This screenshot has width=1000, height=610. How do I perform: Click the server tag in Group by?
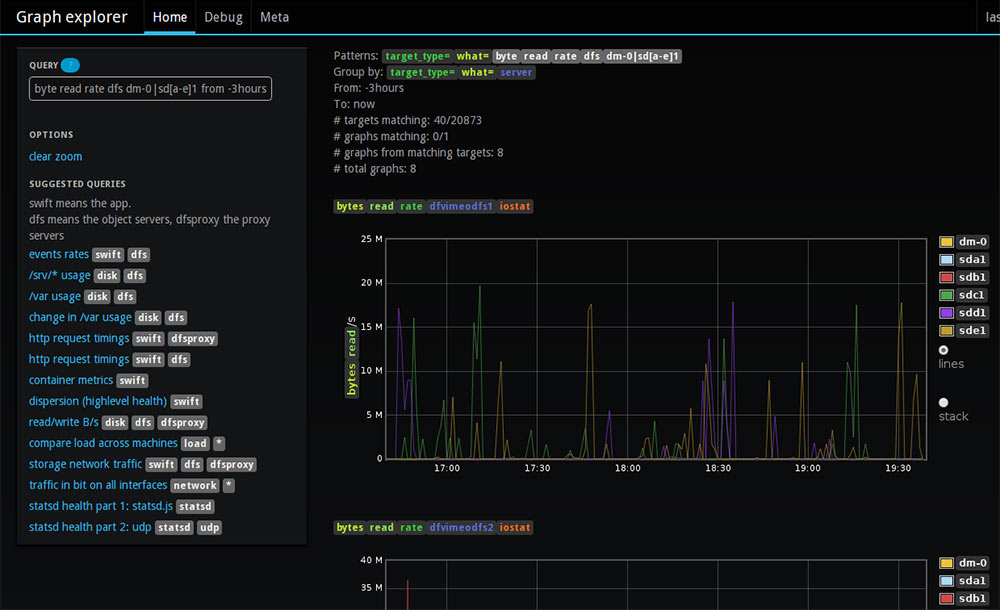click(x=515, y=72)
